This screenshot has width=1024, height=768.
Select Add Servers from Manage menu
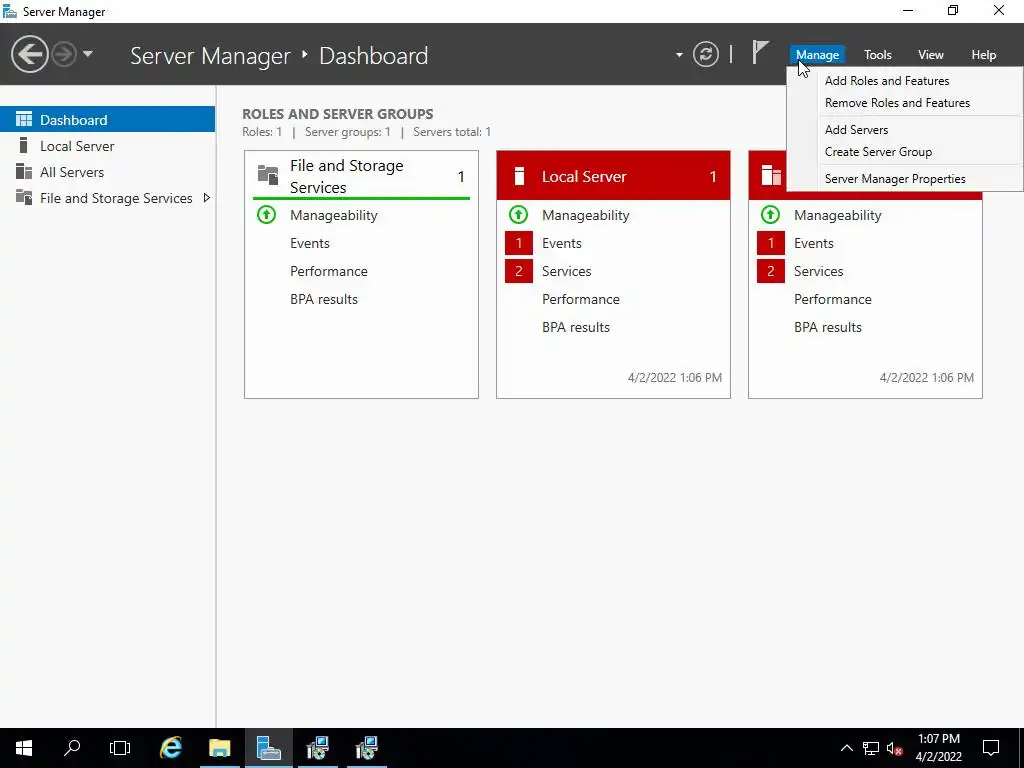(x=856, y=130)
